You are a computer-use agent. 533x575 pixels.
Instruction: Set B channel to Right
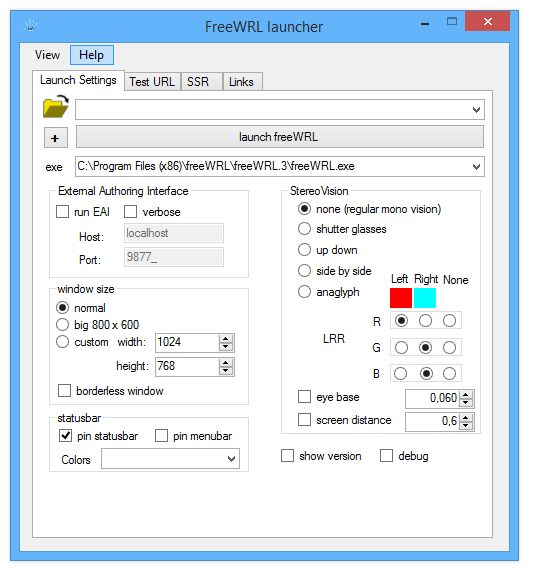(x=426, y=374)
